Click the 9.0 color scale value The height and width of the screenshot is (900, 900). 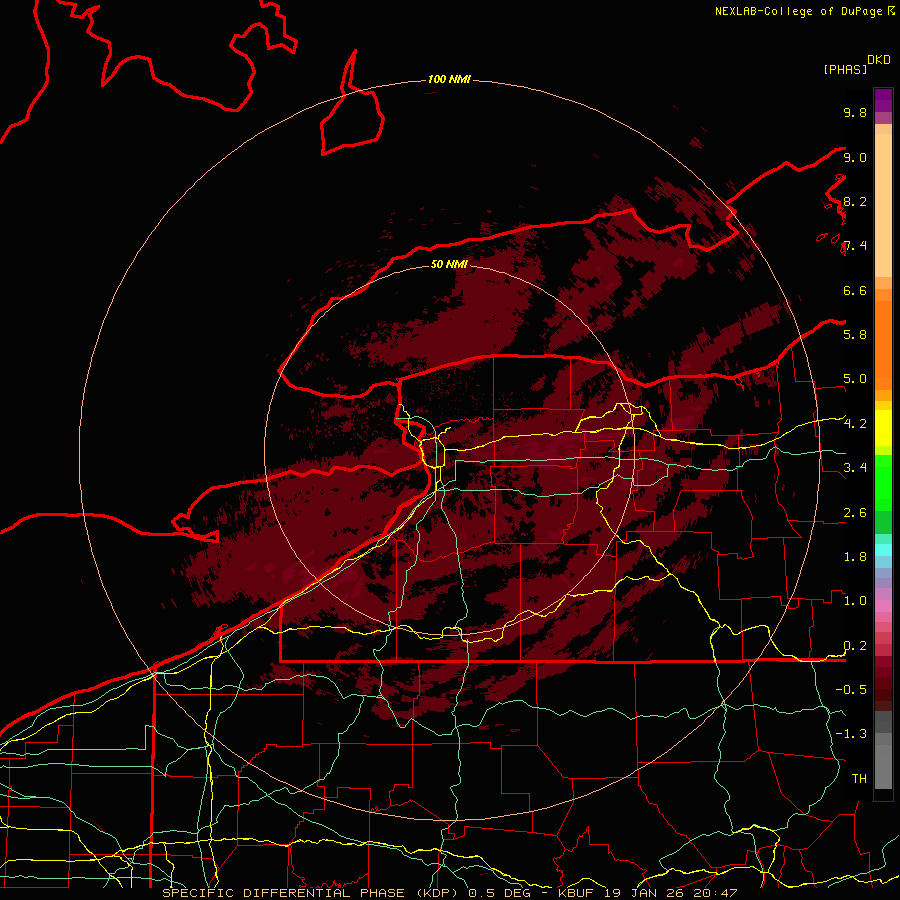[855, 157]
